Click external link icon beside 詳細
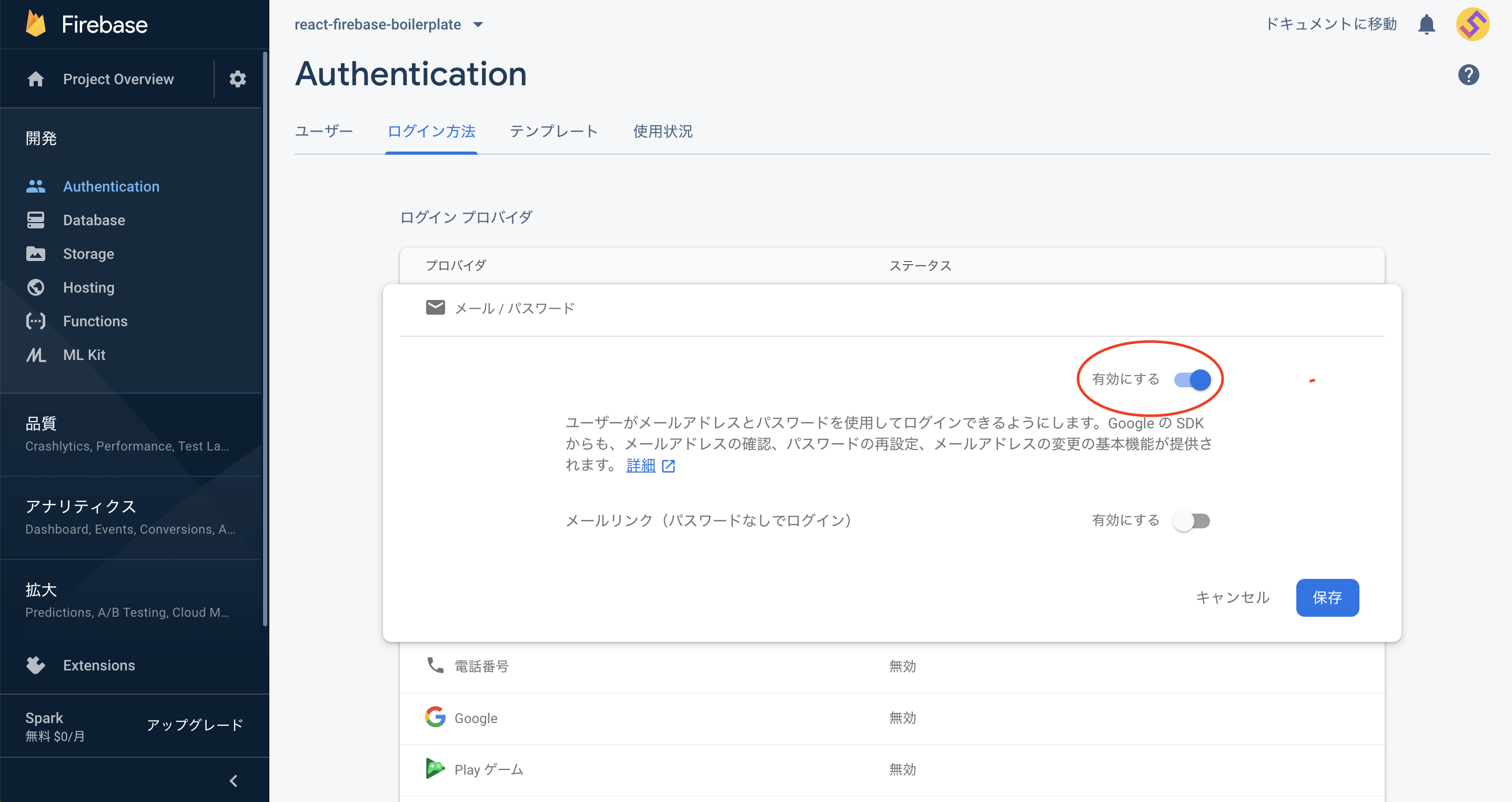Image resolution: width=1512 pixels, height=802 pixels. tap(668, 466)
